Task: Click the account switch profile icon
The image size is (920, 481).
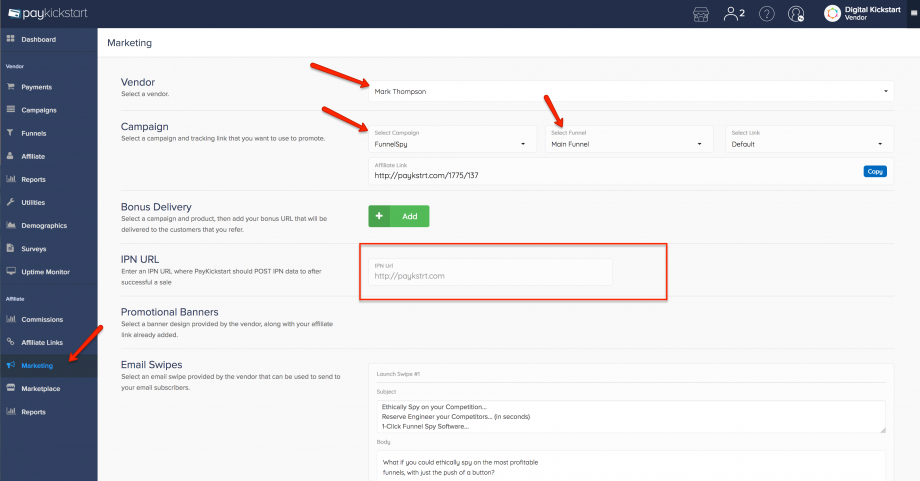Action: (x=796, y=13)
